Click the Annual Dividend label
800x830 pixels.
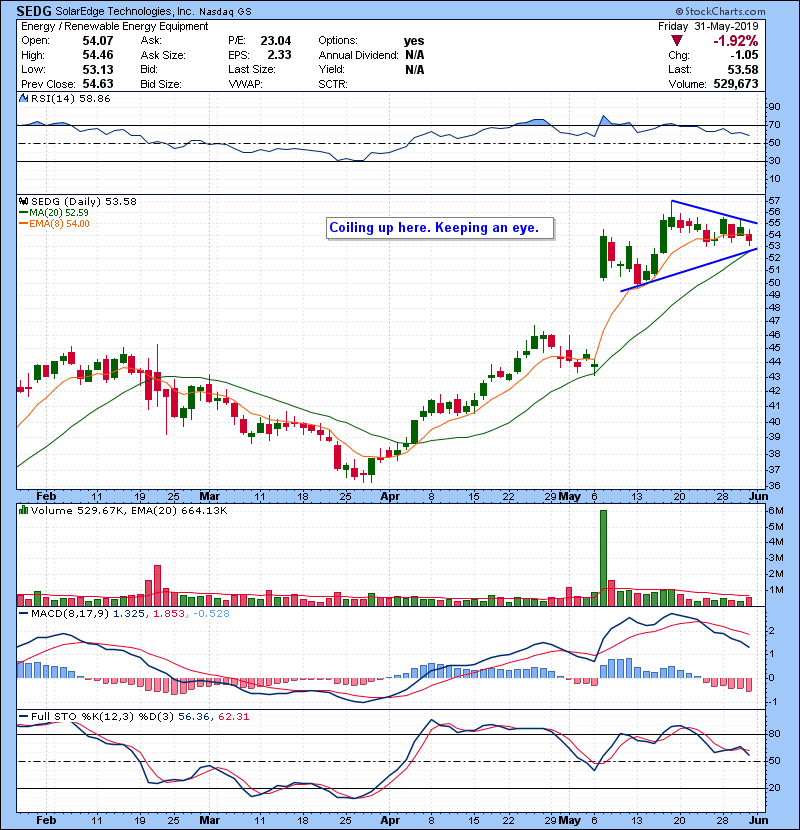pyautogui.click(x=358, y=55)
